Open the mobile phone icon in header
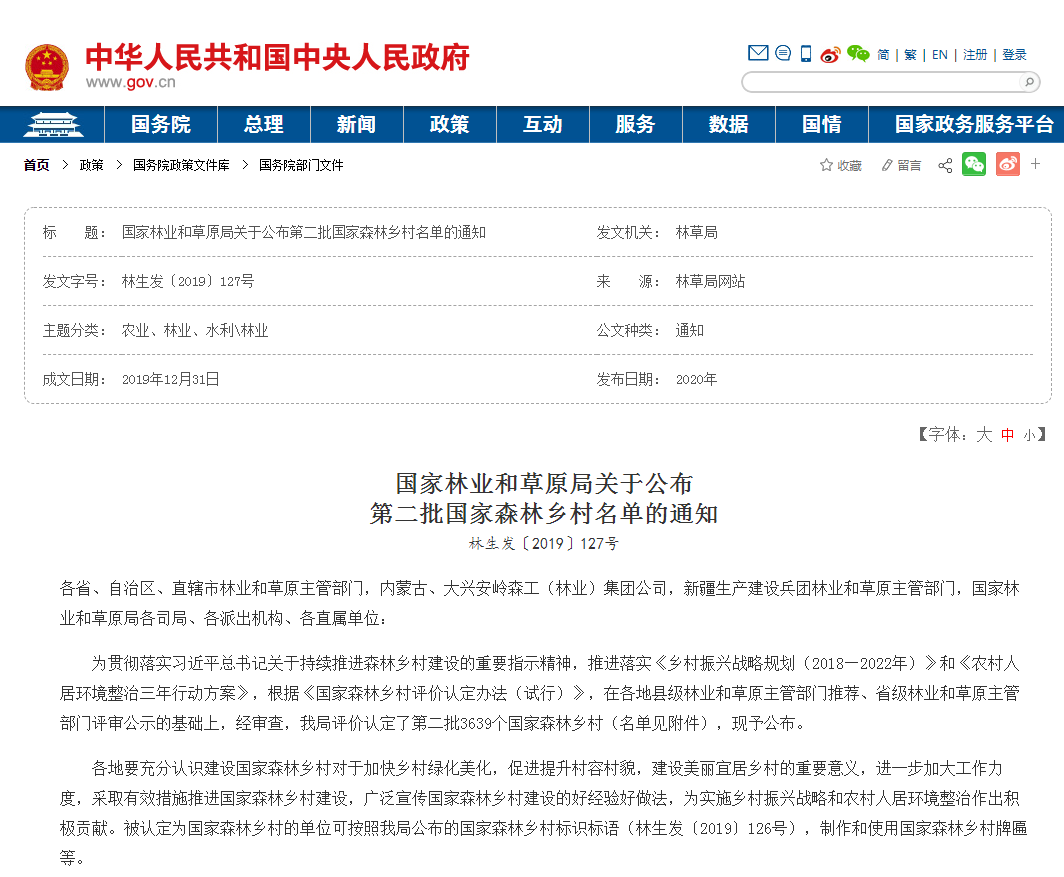Screen dimensions: 1064x877 point(805,54)
